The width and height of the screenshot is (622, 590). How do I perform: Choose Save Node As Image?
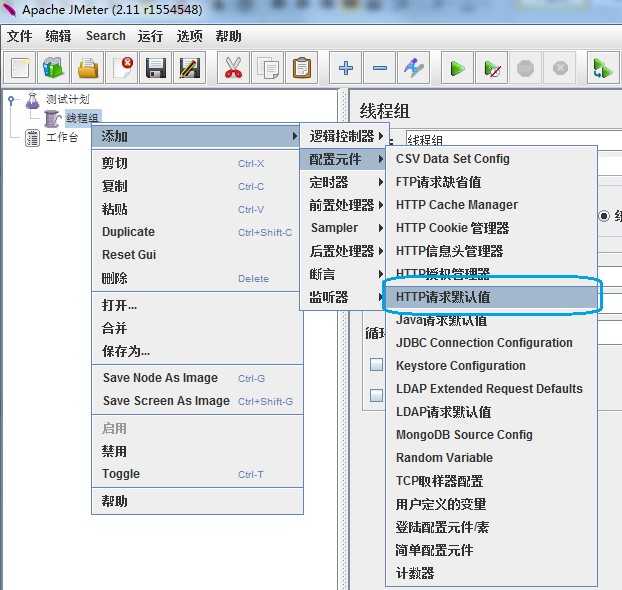click(x=197, y=378)
